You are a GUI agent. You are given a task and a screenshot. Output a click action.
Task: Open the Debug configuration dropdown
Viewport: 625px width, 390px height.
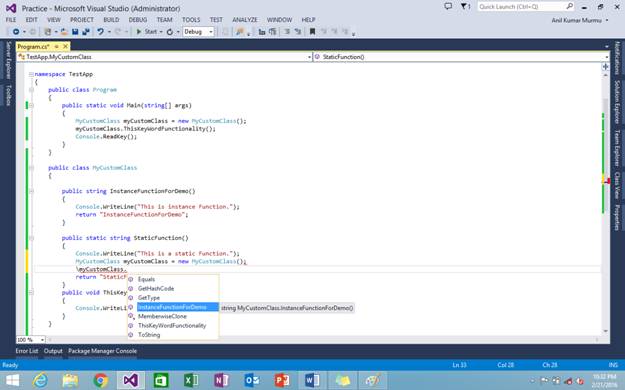(199, 32)
